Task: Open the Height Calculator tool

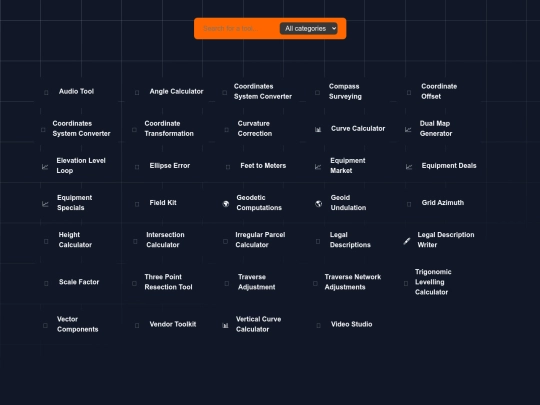Action: 75,240
